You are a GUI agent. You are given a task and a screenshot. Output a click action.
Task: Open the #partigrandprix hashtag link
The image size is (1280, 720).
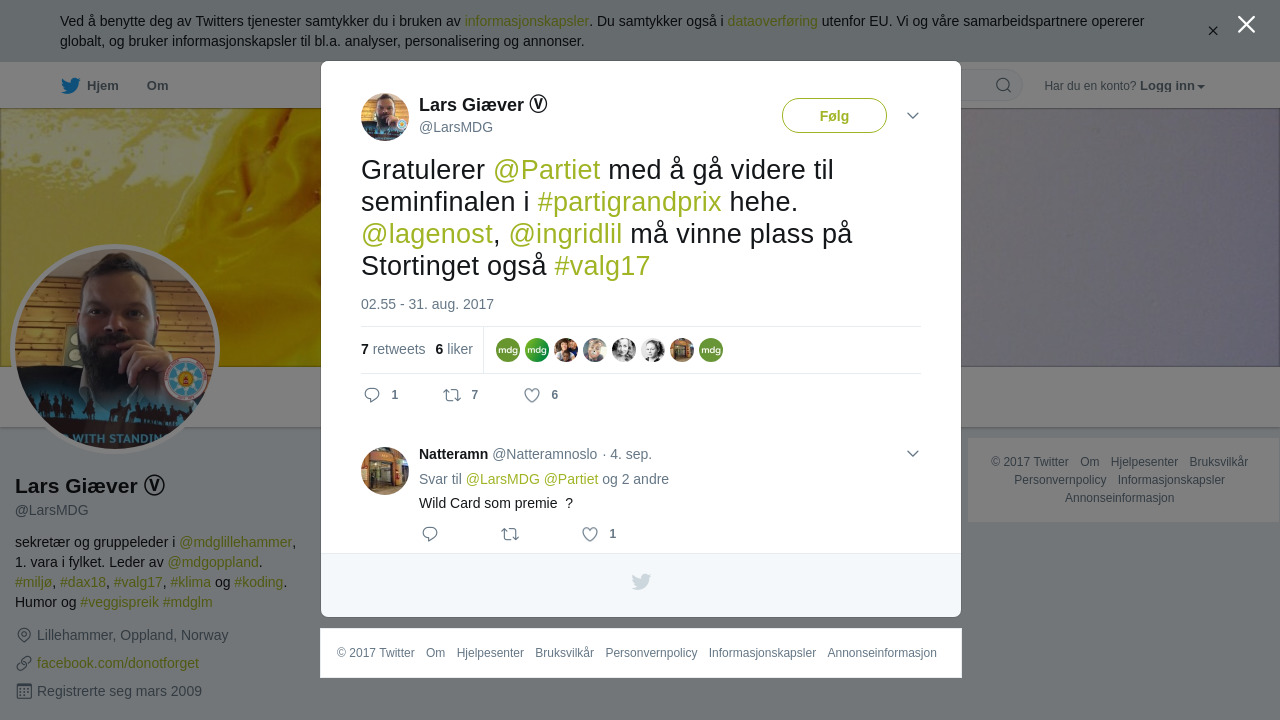point(629,202)
